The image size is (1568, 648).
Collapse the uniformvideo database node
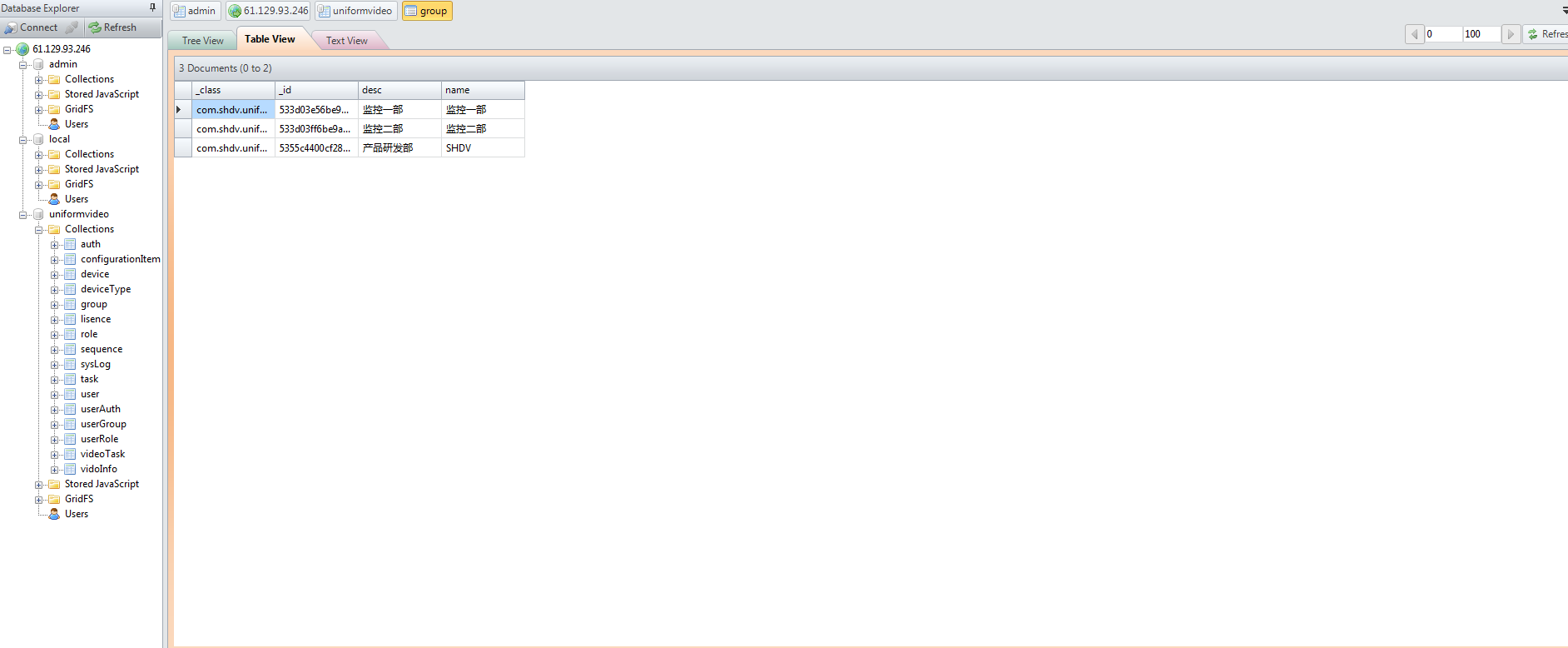23,215
